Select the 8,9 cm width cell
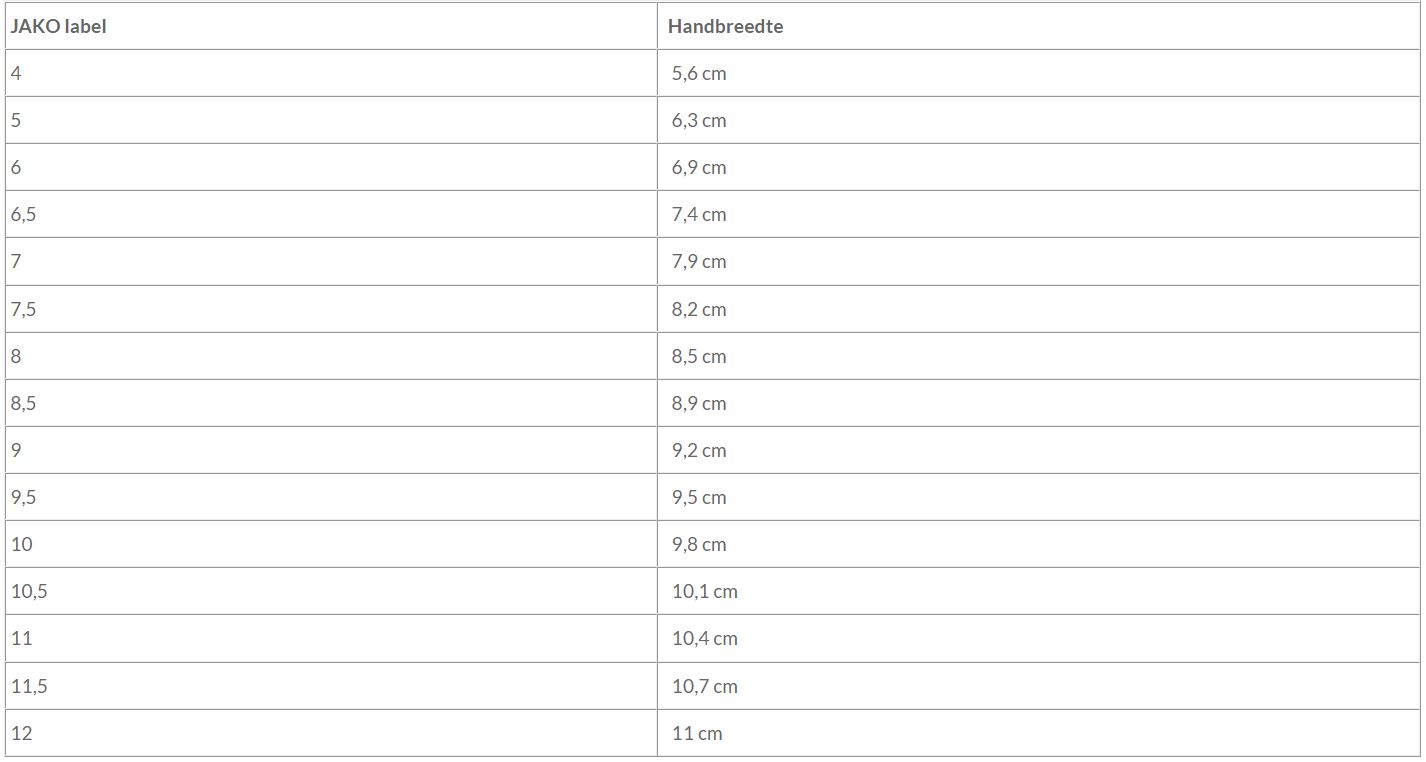 point(699,403)
